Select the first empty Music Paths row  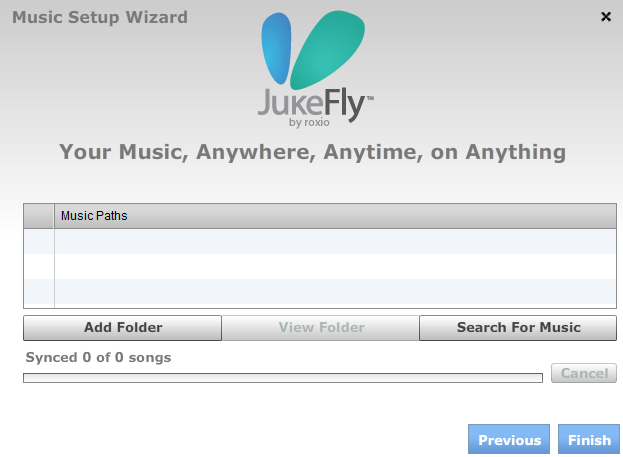[x=335, y=241]
